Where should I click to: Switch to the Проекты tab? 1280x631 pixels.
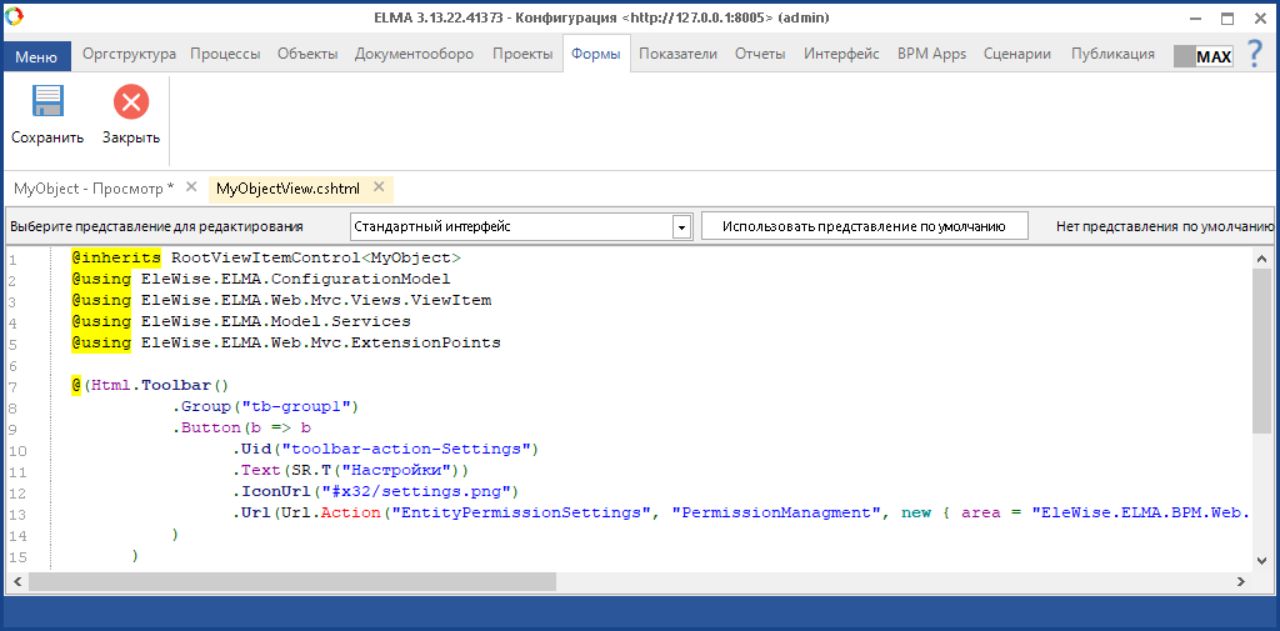tap(522, 54)
